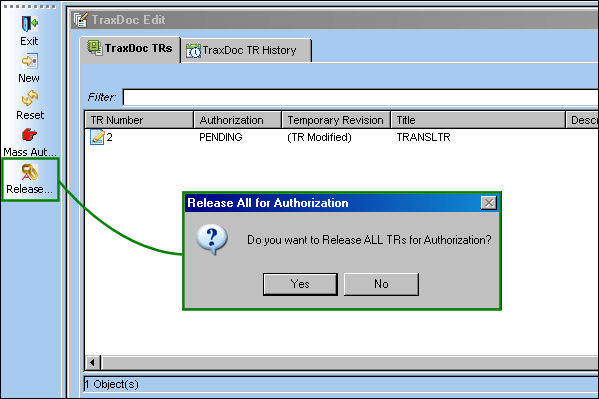599x399 pixels.
Task: Click the 1 Object(s) status bar text
Action: pyautogui.click(x=112, y=384)
